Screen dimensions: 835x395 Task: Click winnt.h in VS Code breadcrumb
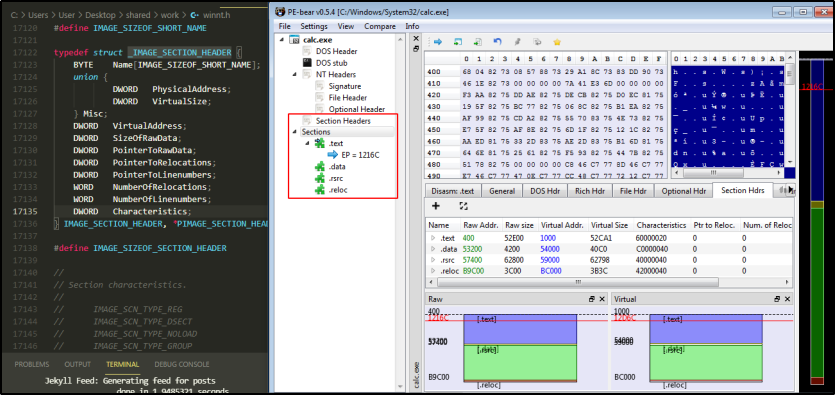click(x=216, y=15)
